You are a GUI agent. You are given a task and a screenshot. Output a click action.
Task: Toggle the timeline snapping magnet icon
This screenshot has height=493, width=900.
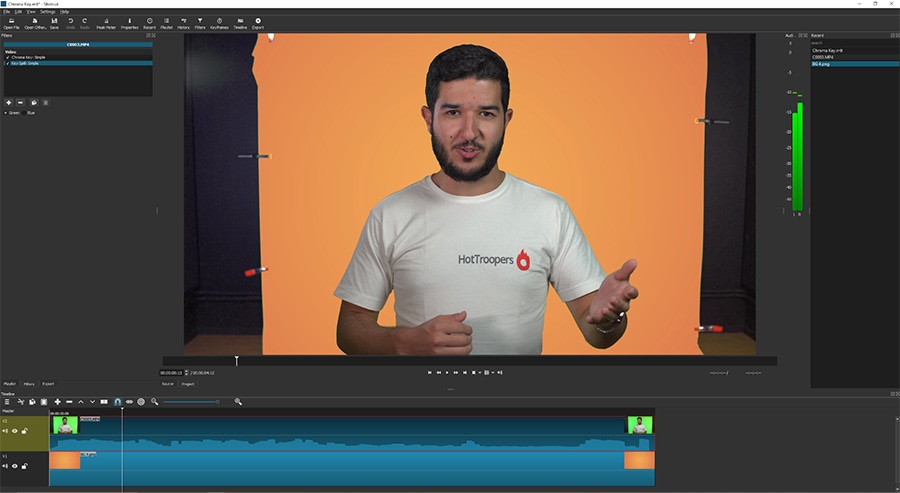coord(117,402)
